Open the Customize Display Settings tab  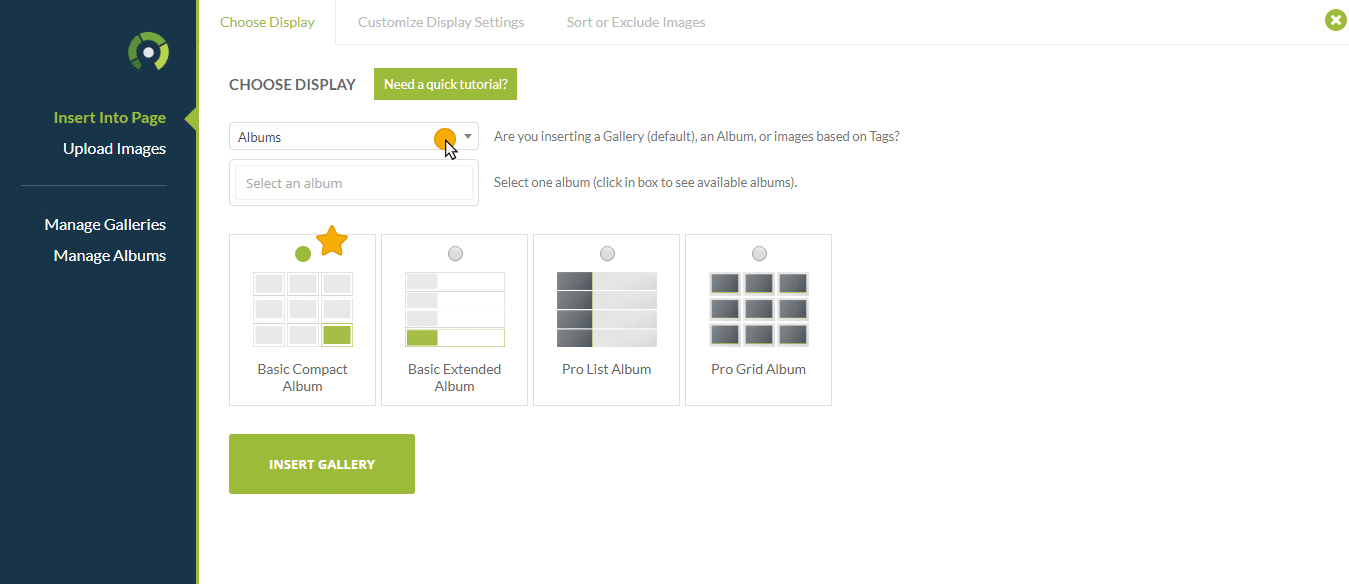(x=441, y=22)
